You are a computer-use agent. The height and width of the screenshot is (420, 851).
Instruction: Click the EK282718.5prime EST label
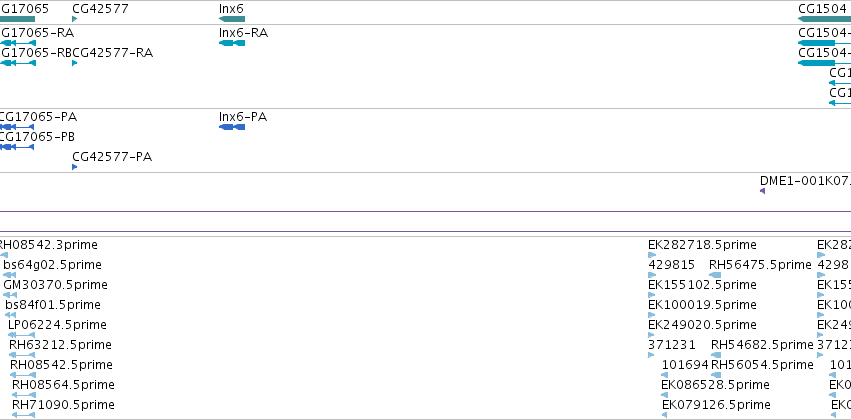tap(702, 245)
